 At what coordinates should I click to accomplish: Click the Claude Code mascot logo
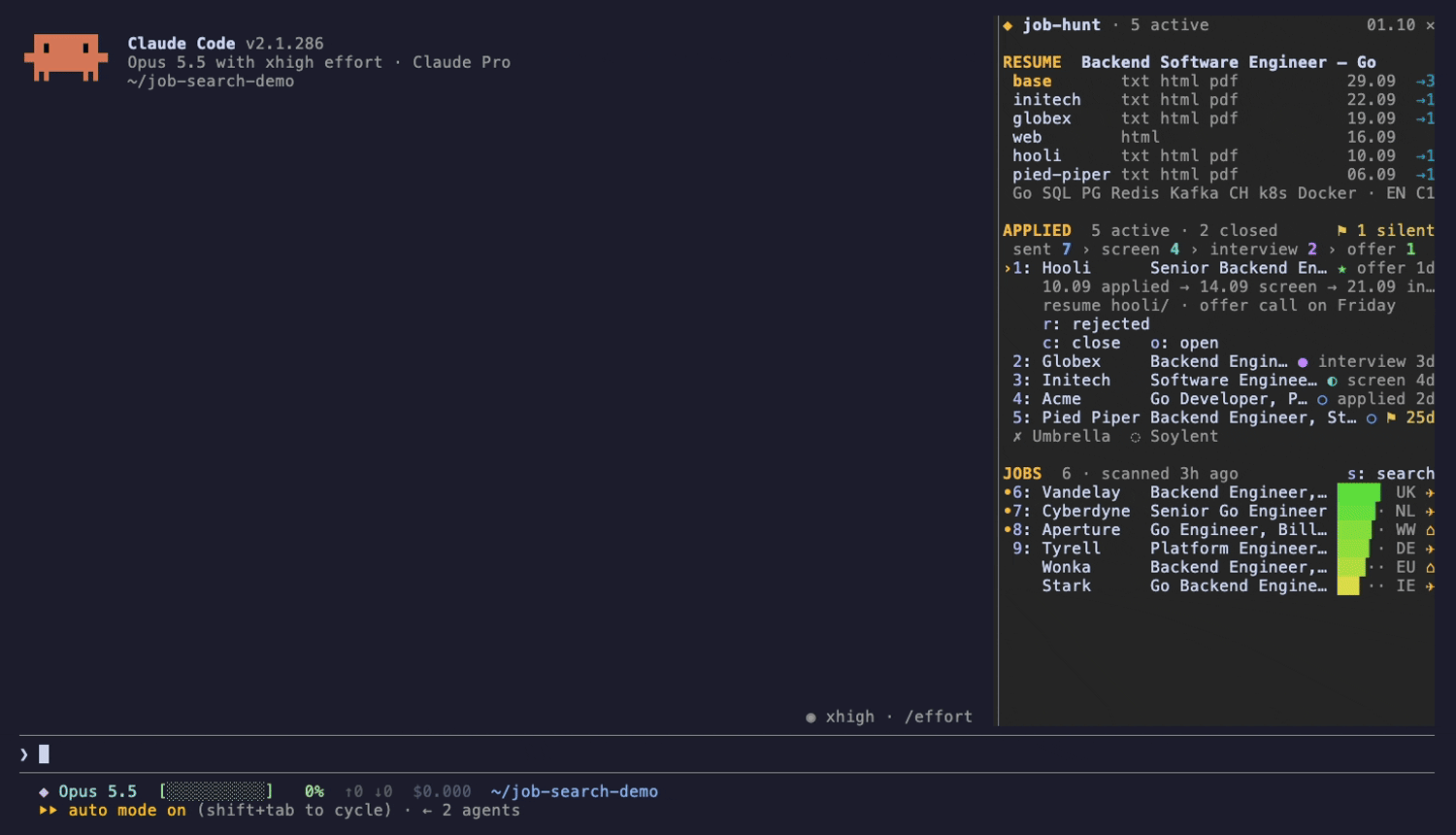point(66,57)
